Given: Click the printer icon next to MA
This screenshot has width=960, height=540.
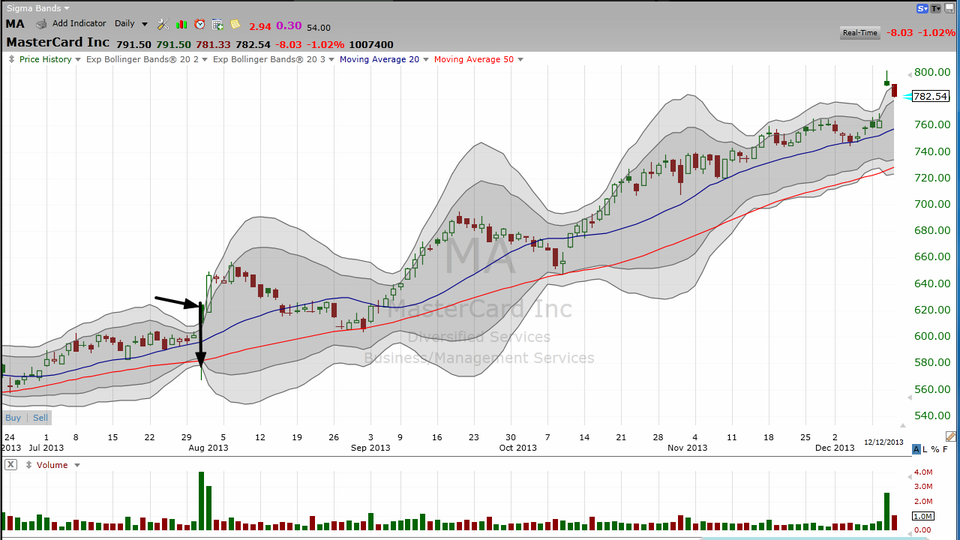Looking at the screenshot, I should (41, 24).
